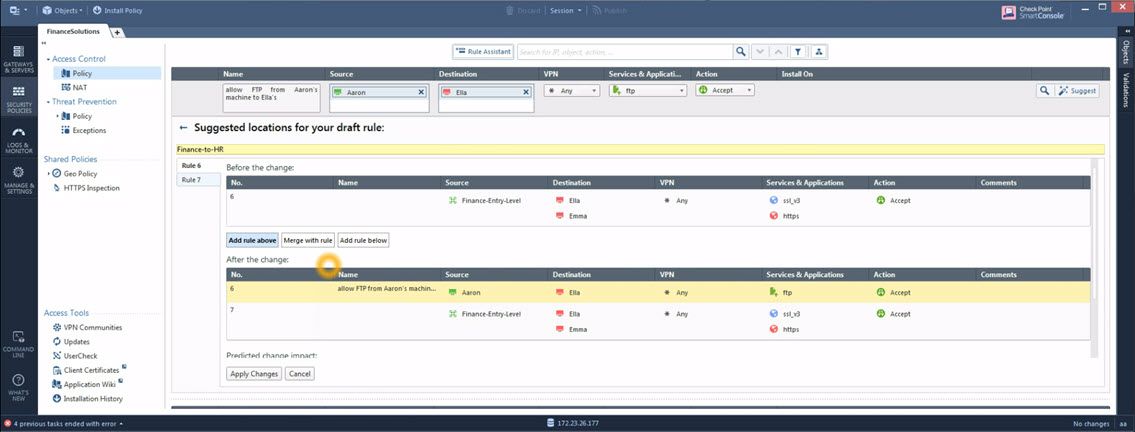
Task: Collapse the Threat Prevention tree section
Action: 48,102
